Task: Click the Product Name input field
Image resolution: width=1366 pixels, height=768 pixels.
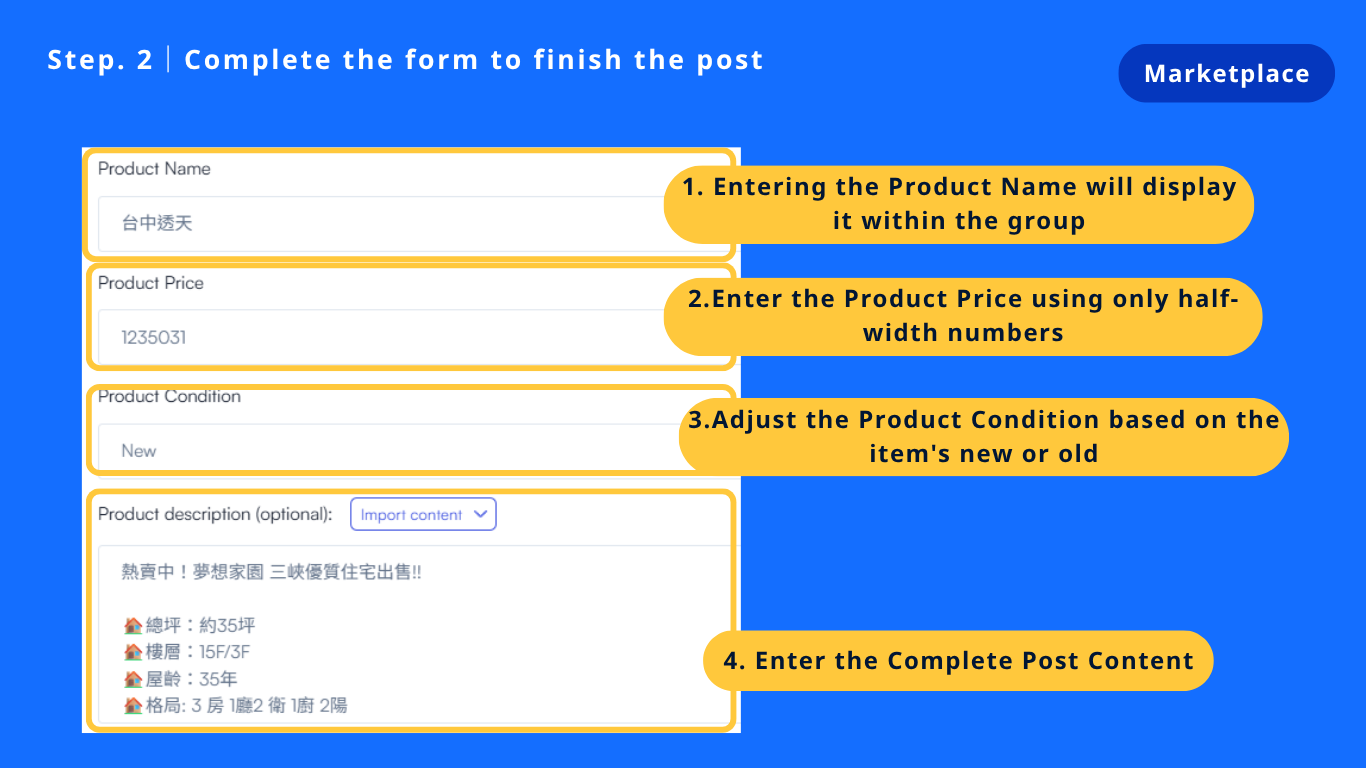Action: click(x=380, y=223)
